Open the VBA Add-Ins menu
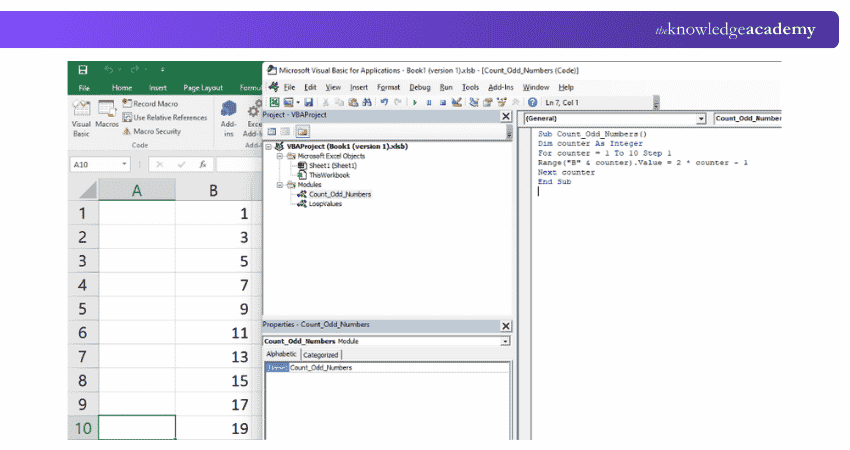 coord(500,87)
